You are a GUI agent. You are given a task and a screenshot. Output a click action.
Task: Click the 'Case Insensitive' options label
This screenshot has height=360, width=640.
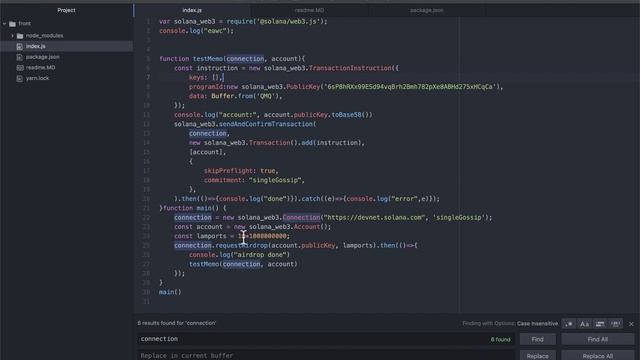(x=537, y=324)
